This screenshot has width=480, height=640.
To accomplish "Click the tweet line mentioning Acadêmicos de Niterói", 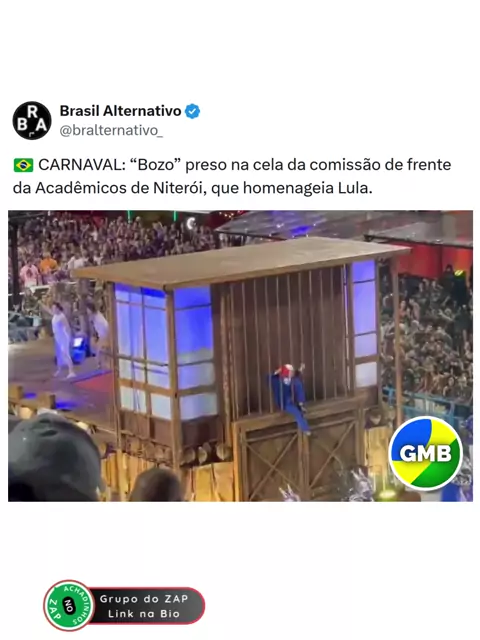I will pyautogui.click(x=193, y=188).
